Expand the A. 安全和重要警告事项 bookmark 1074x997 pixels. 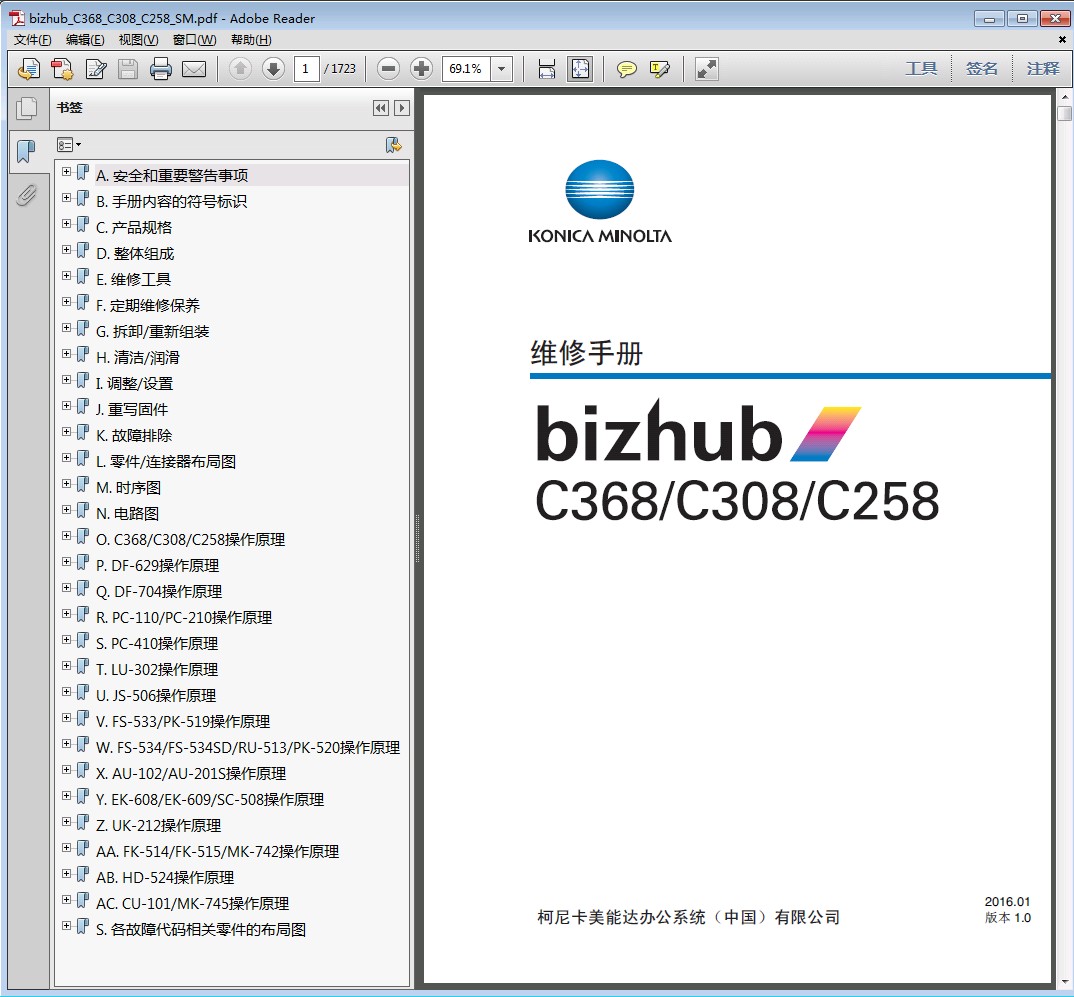(66, 172)
